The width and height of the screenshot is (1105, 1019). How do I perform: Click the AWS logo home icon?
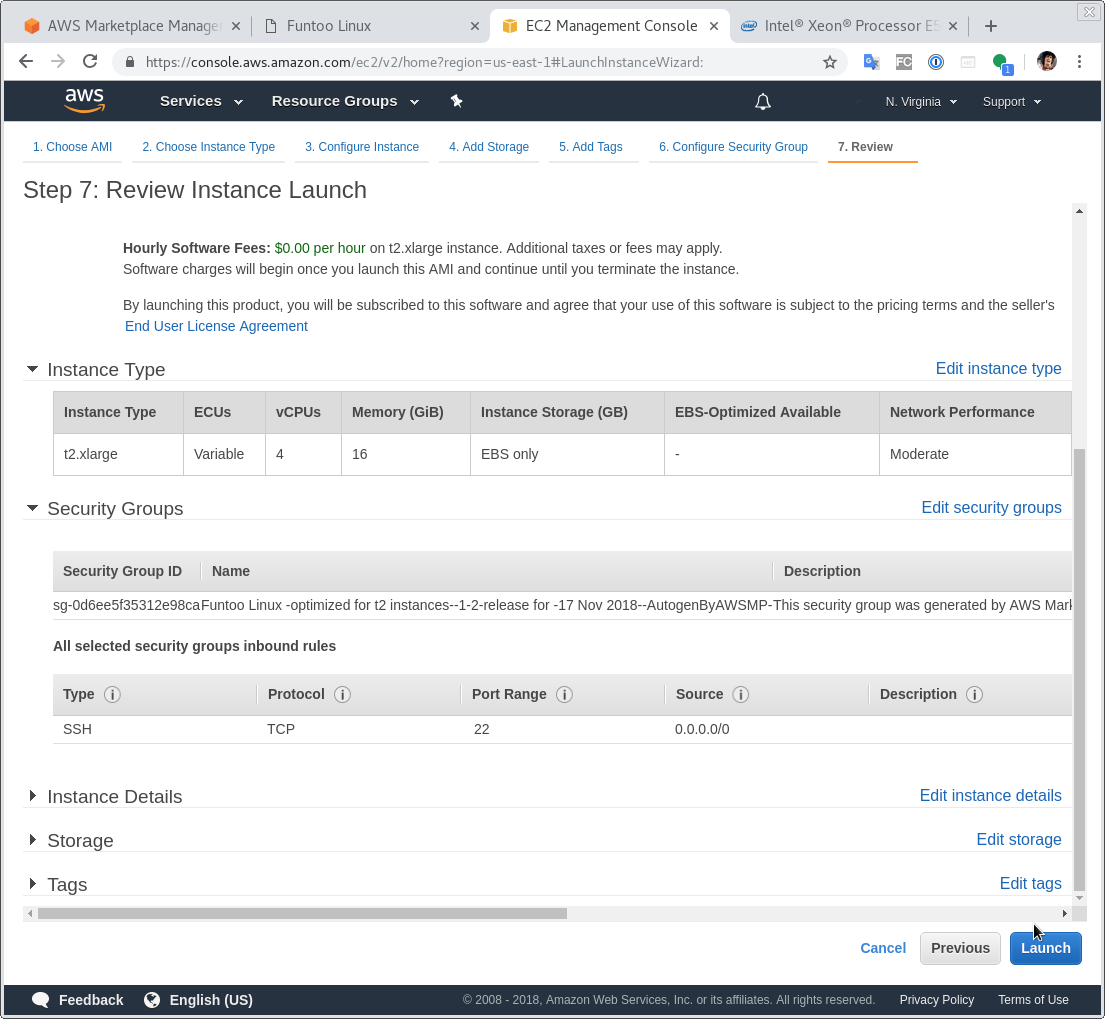point(85,101)
